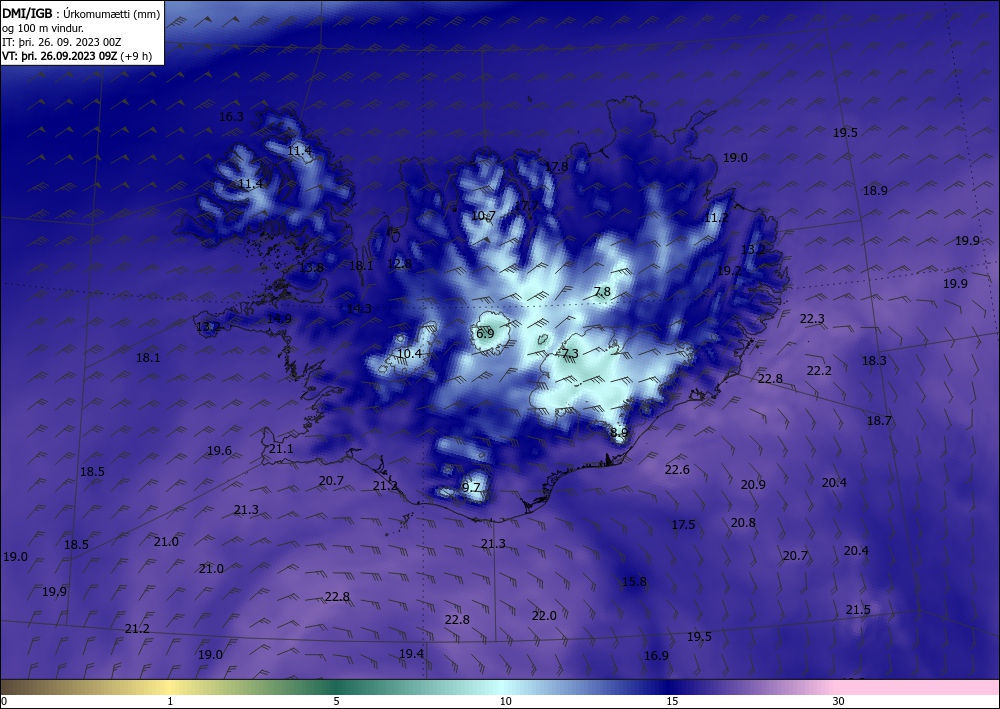Click the 10.7 value label
Image resolution: width=1000 pixels, height=709 pixels.
point(483,216)
